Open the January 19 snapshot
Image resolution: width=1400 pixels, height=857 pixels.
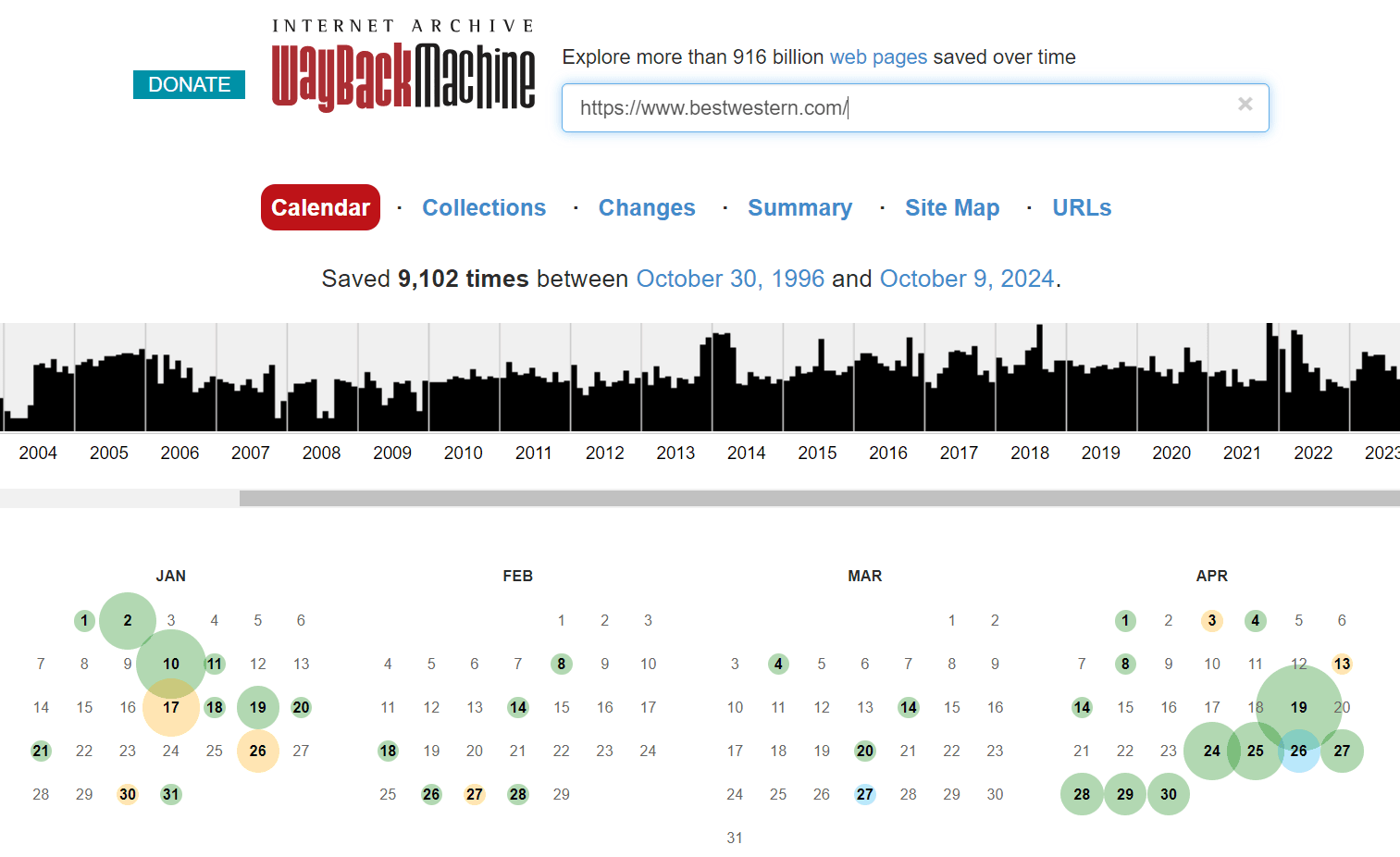258,707
